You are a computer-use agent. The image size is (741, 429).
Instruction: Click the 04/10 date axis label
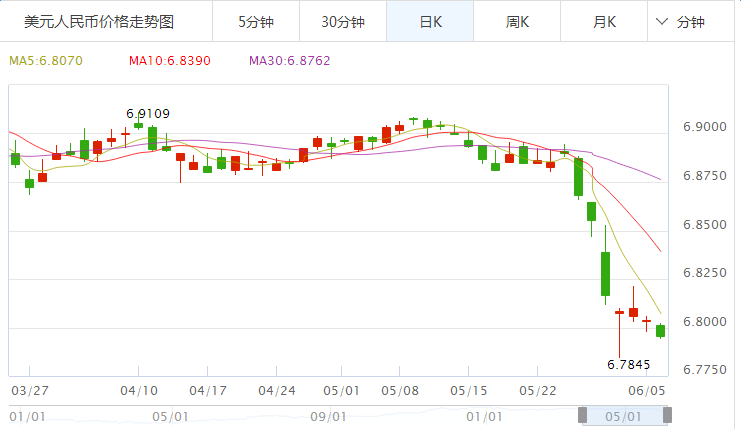coord(139,391)
